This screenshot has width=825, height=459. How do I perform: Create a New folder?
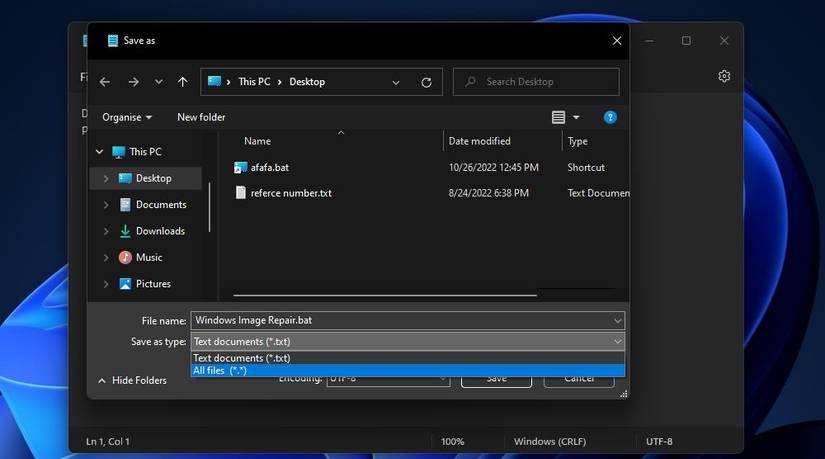coord(201,117)
